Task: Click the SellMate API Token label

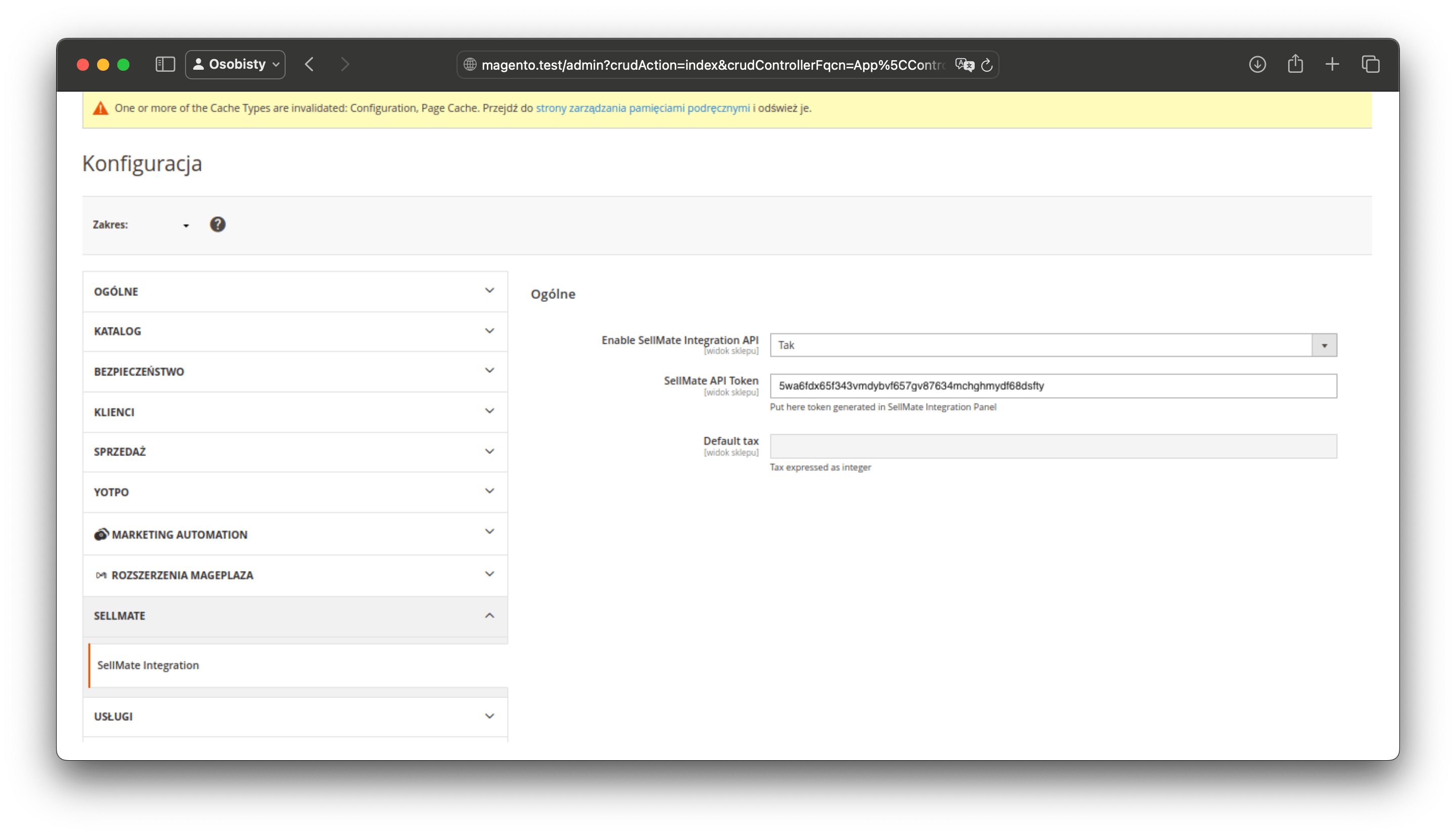Action: (710, 381)
